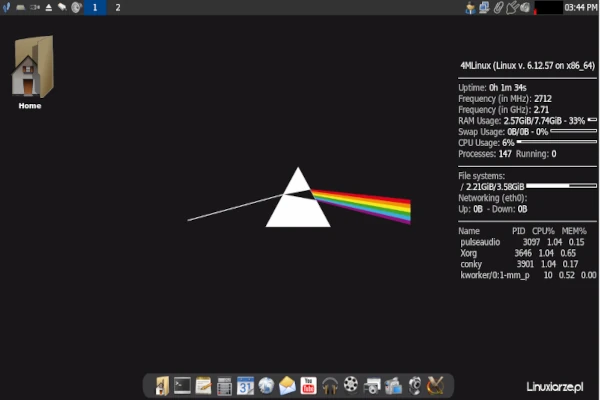
Task: Click the eject icon in top panel
Action: coord(49,8)
